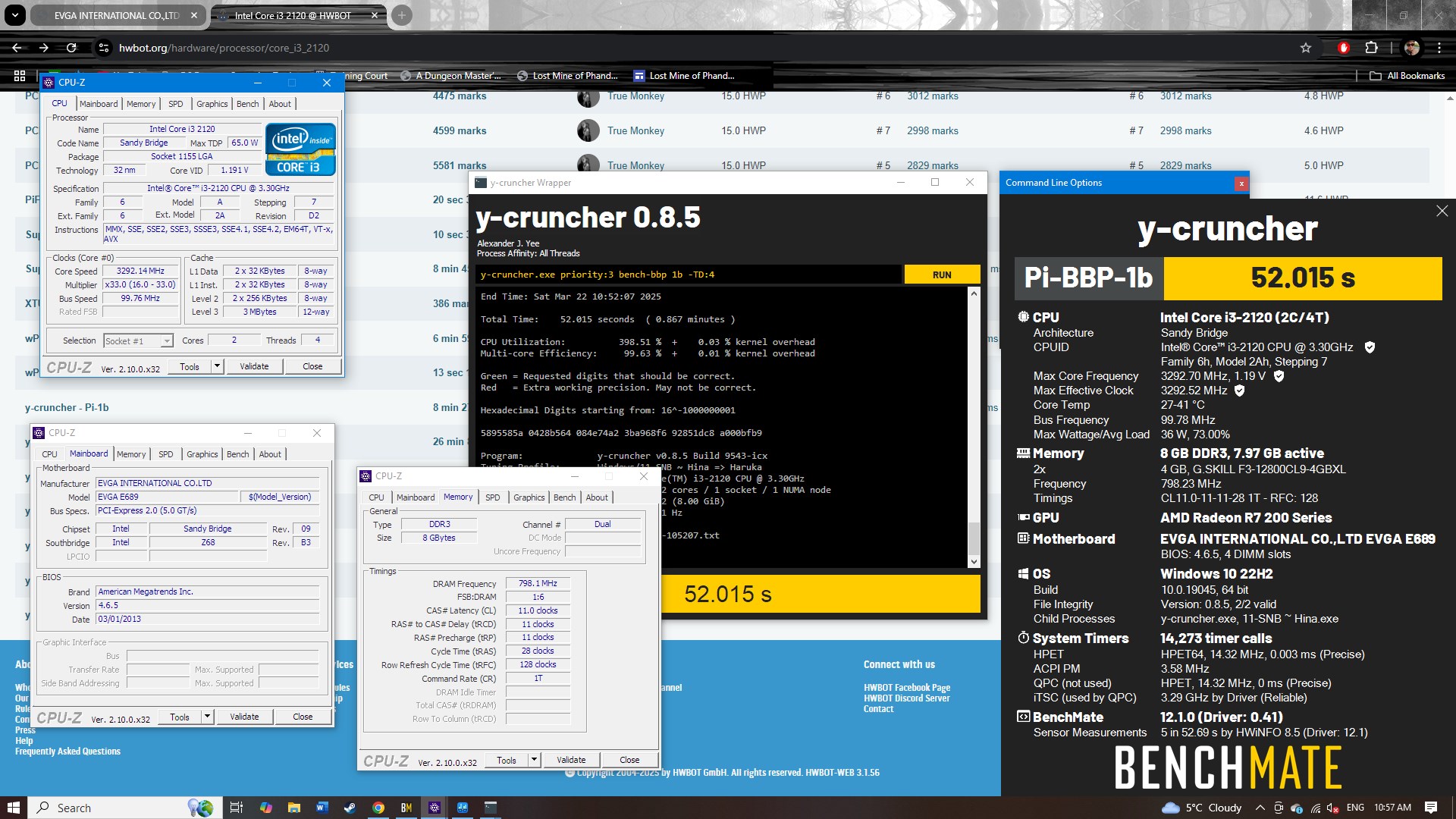Open the command prompt taskbar icon
The height and width of the screenshot is (819, 1456).
pyautogui.click(x=490, y=808)
